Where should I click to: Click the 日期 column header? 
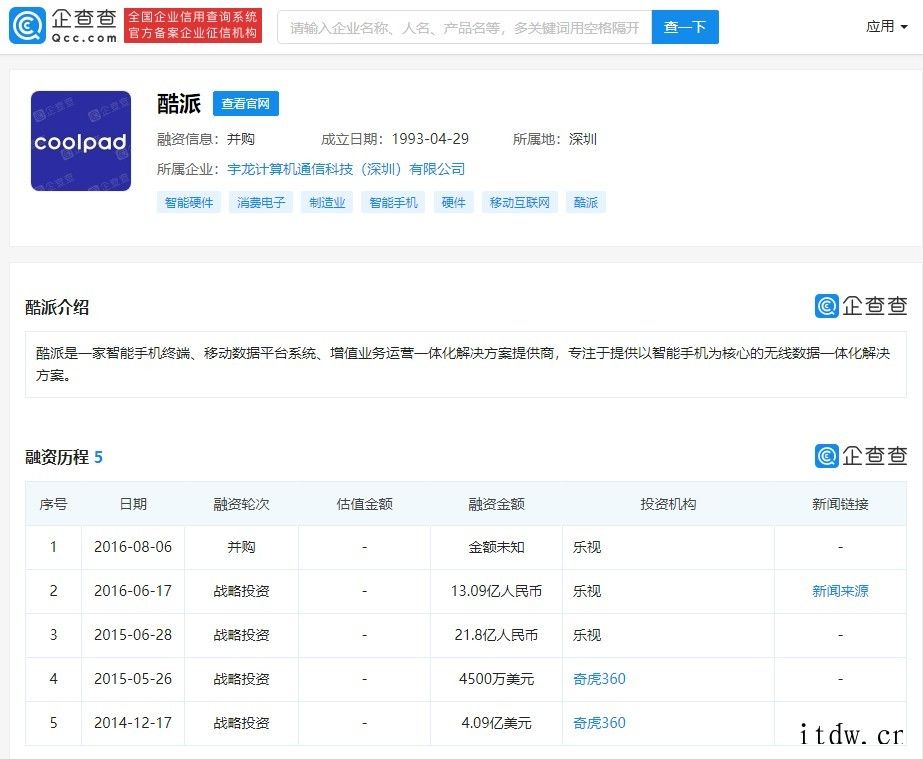pos(133,504)
